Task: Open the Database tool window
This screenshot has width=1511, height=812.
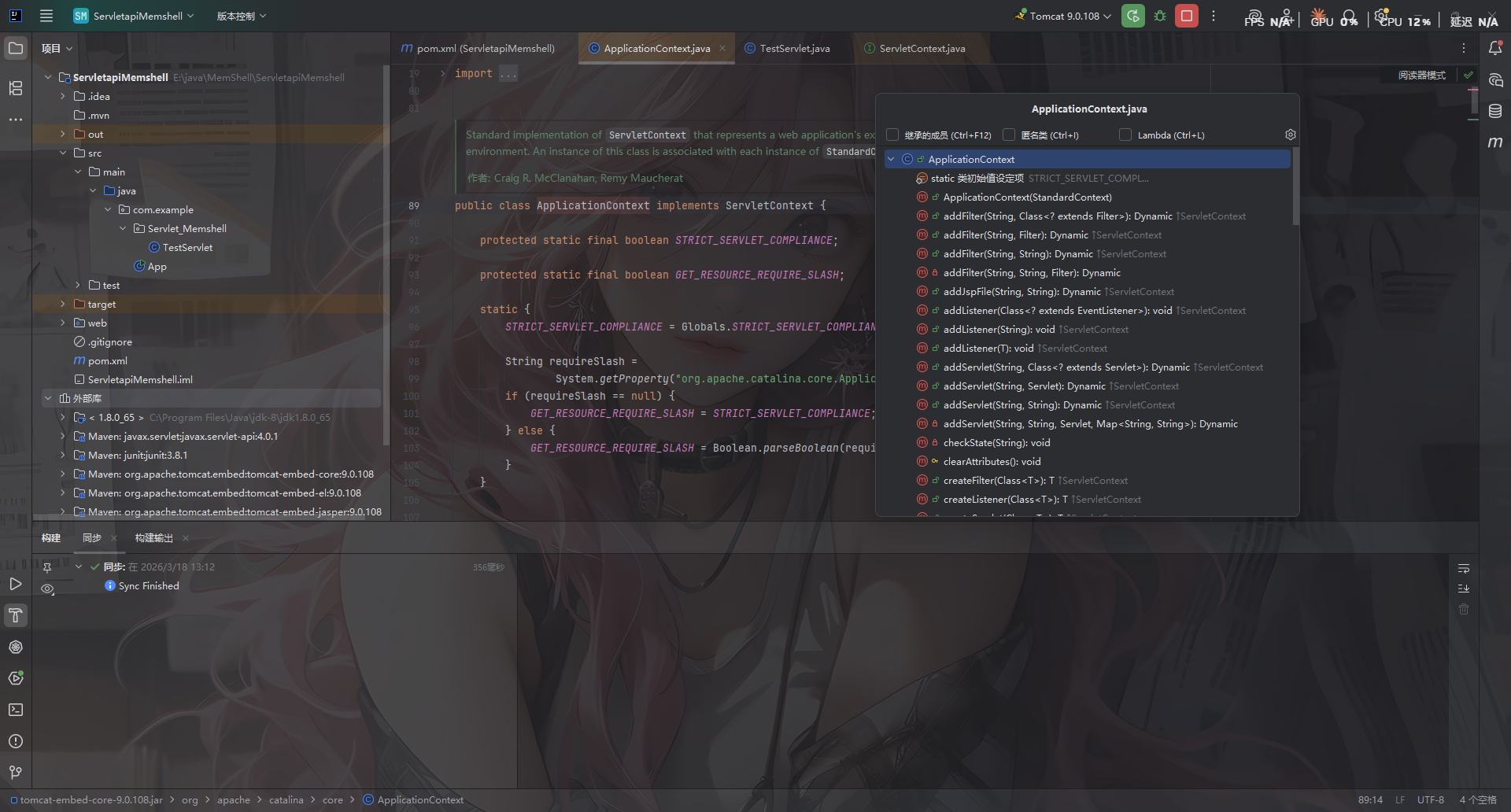Action: [1495, 111]
